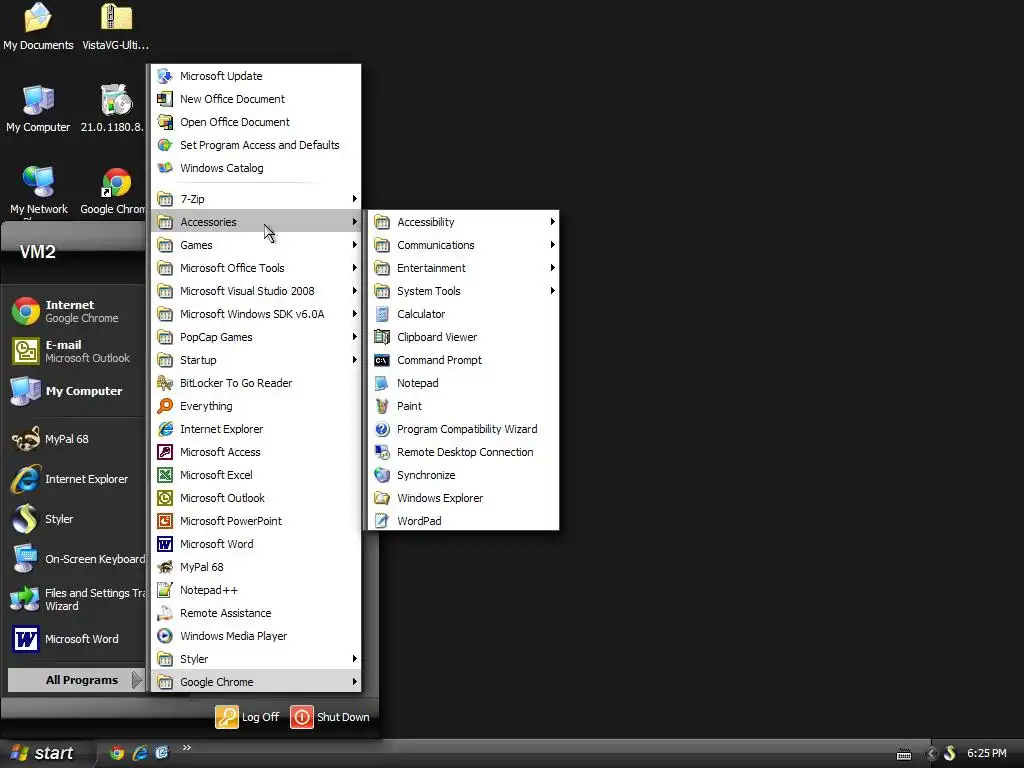
Task: Show more Quick Launch items chevron
Action: coord(187,748)
